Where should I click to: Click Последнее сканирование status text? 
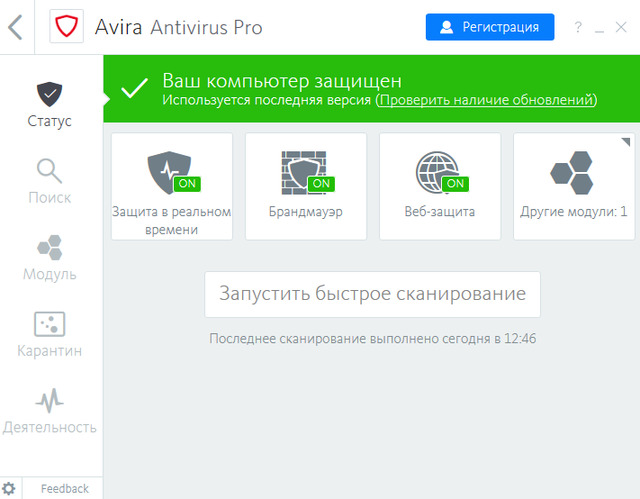click(372, 339)
